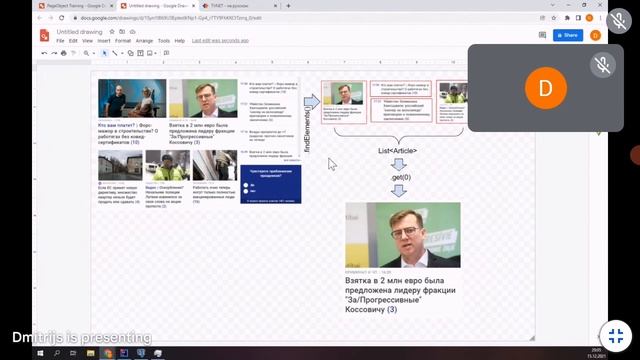640x360 pixels.
Task: Select the Text box tool
Action: [x=140, y=53]
